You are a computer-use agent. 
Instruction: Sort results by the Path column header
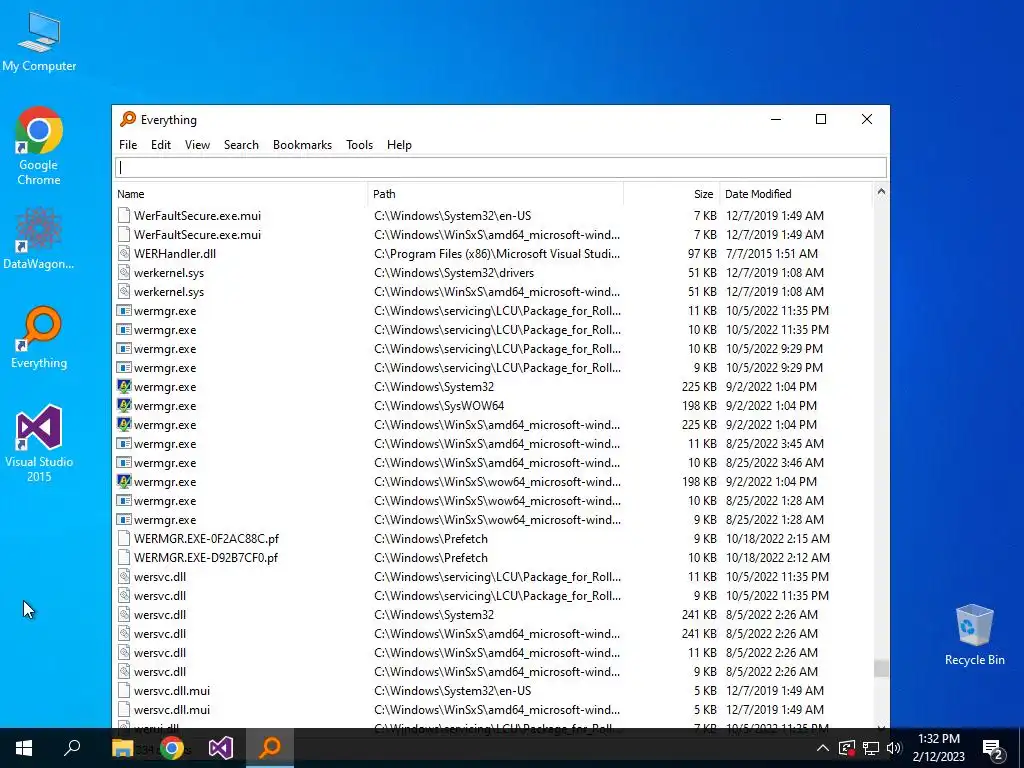495,194
